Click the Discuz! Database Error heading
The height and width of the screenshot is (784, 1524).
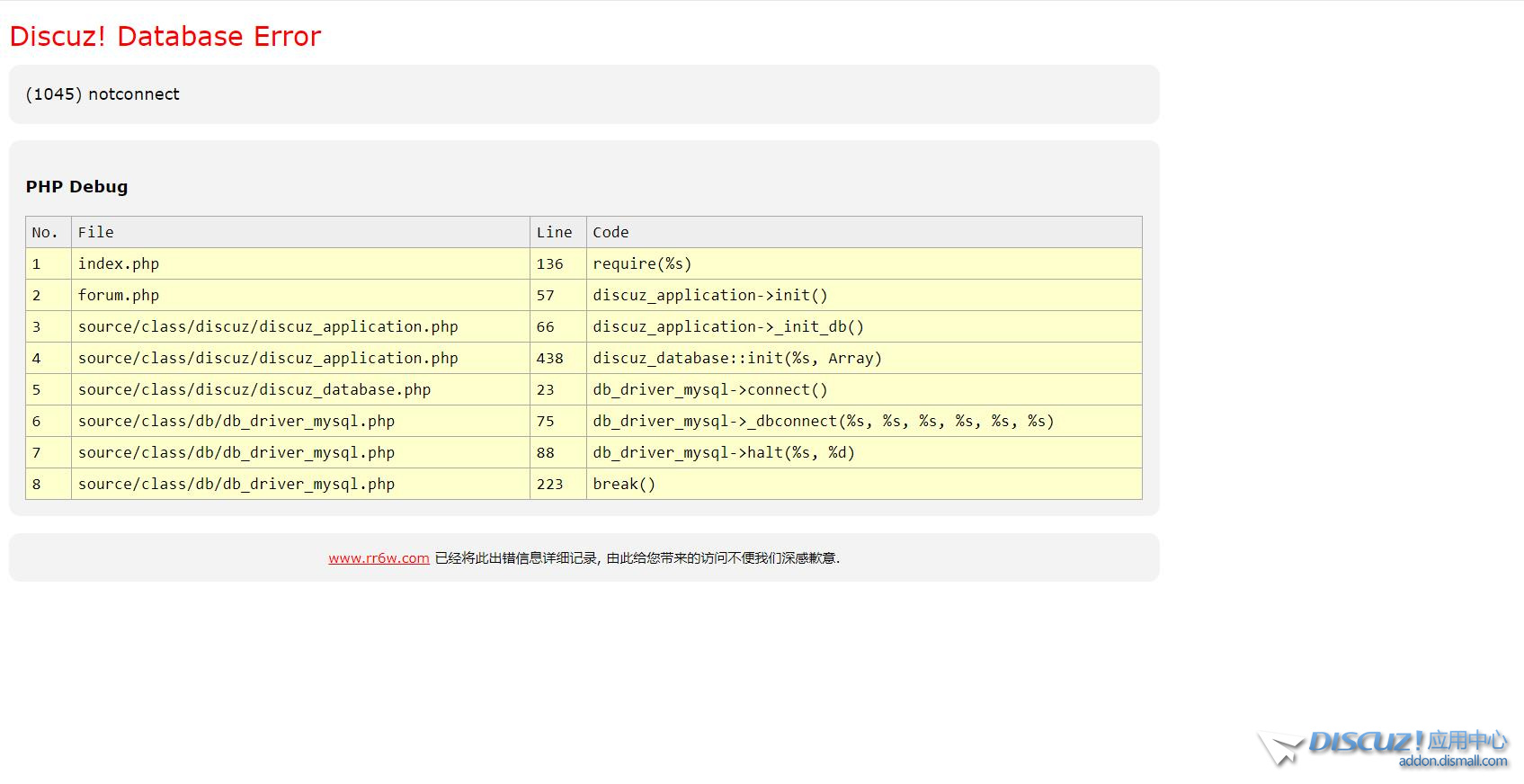point(165,36)
